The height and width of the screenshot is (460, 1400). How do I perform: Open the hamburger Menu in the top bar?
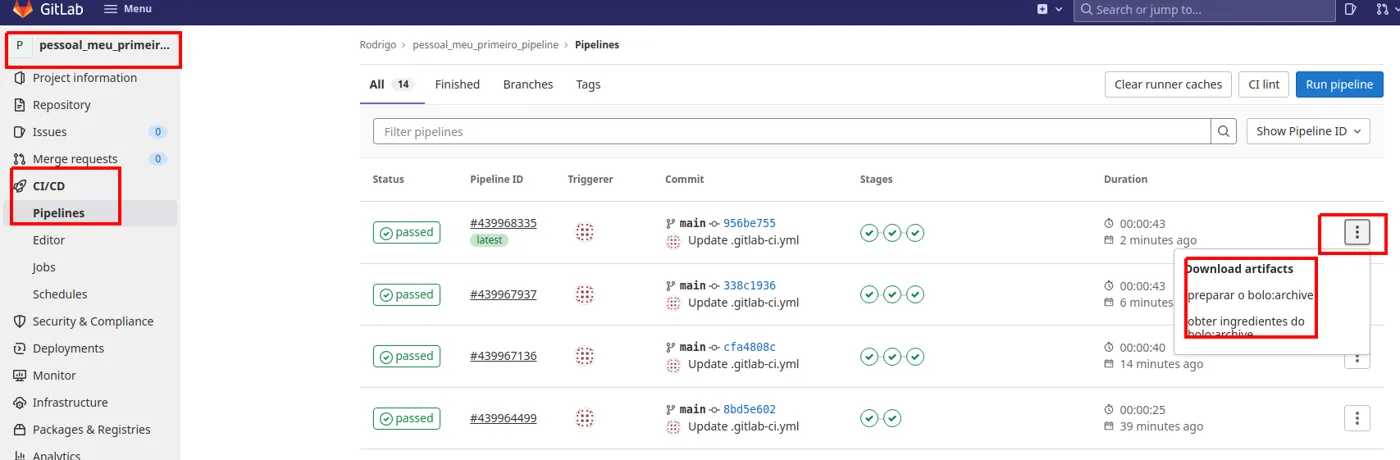coord(128,9)
